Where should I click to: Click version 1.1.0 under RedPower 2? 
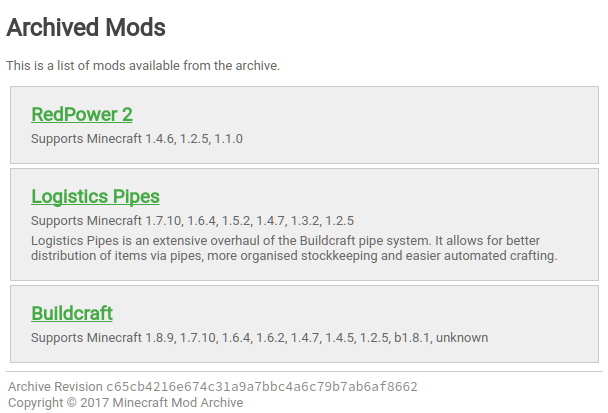point(229,139)
